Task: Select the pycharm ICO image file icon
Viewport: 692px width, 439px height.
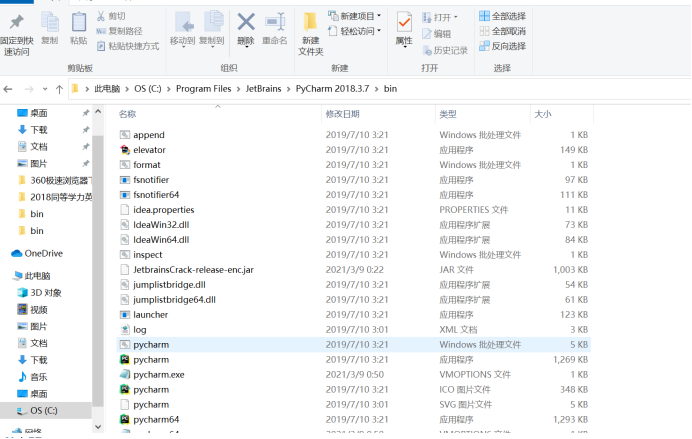Action: 125,390
